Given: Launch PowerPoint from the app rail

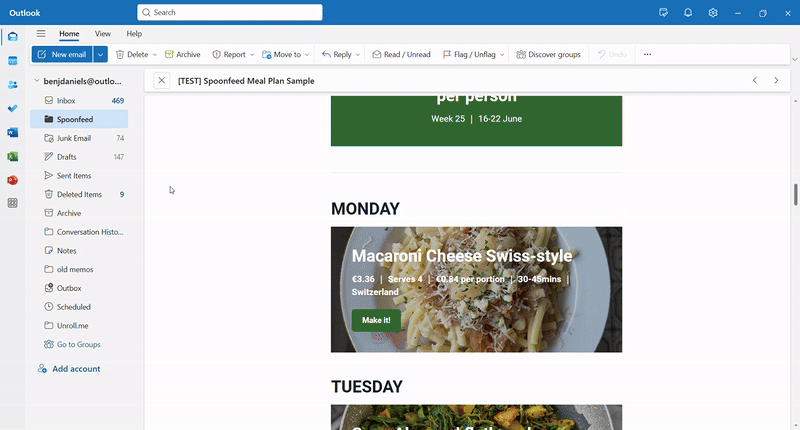Looking at the screenshot, I should pos(13,180).
